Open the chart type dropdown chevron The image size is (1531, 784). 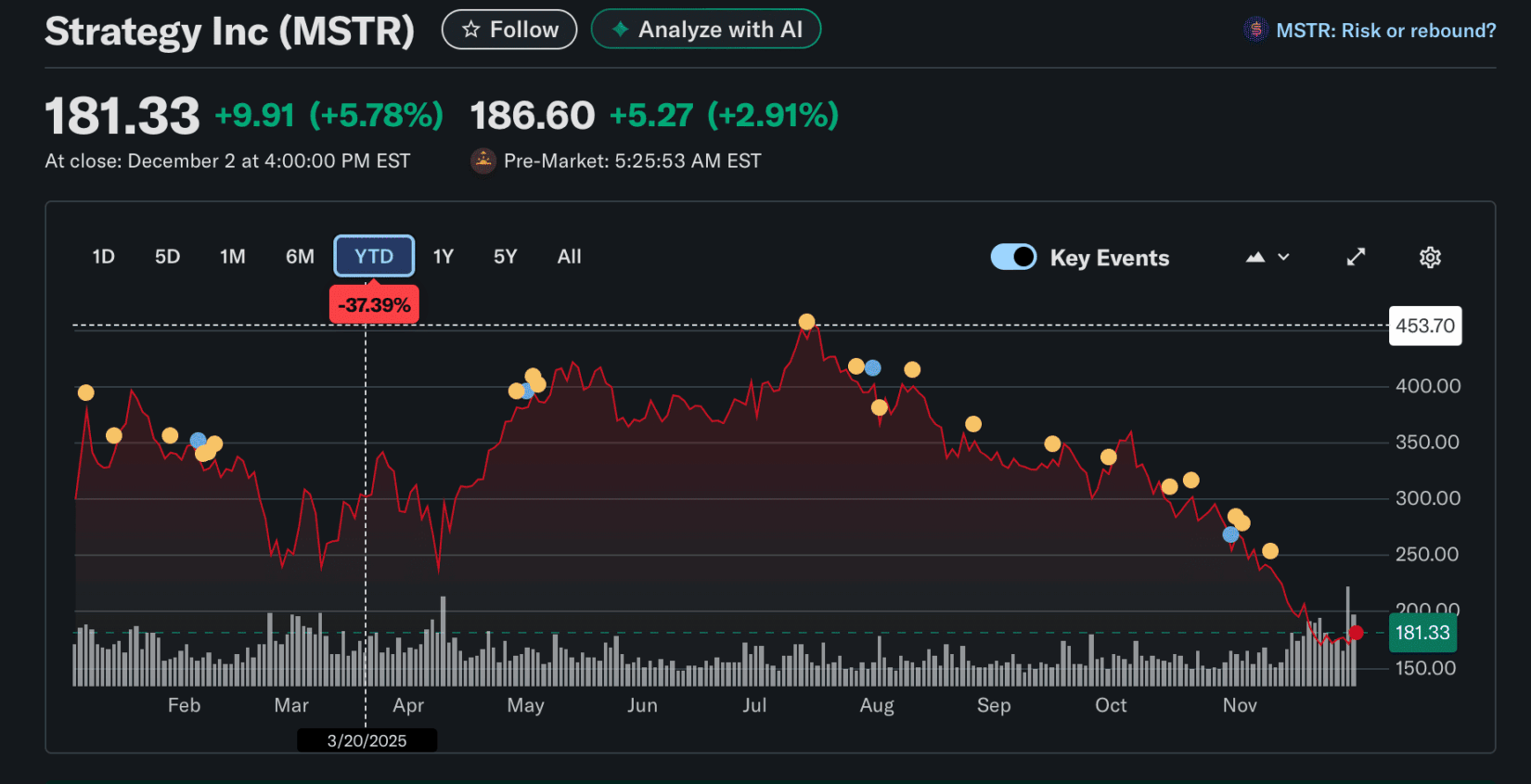click(x=1284, y=257)
